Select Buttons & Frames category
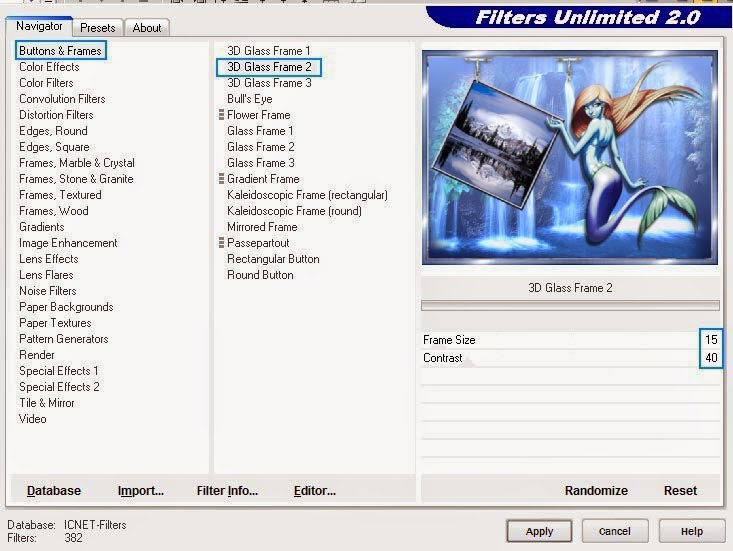Image resolution: width=733 pixels, height=551 pixels. [x=60, y=50]
